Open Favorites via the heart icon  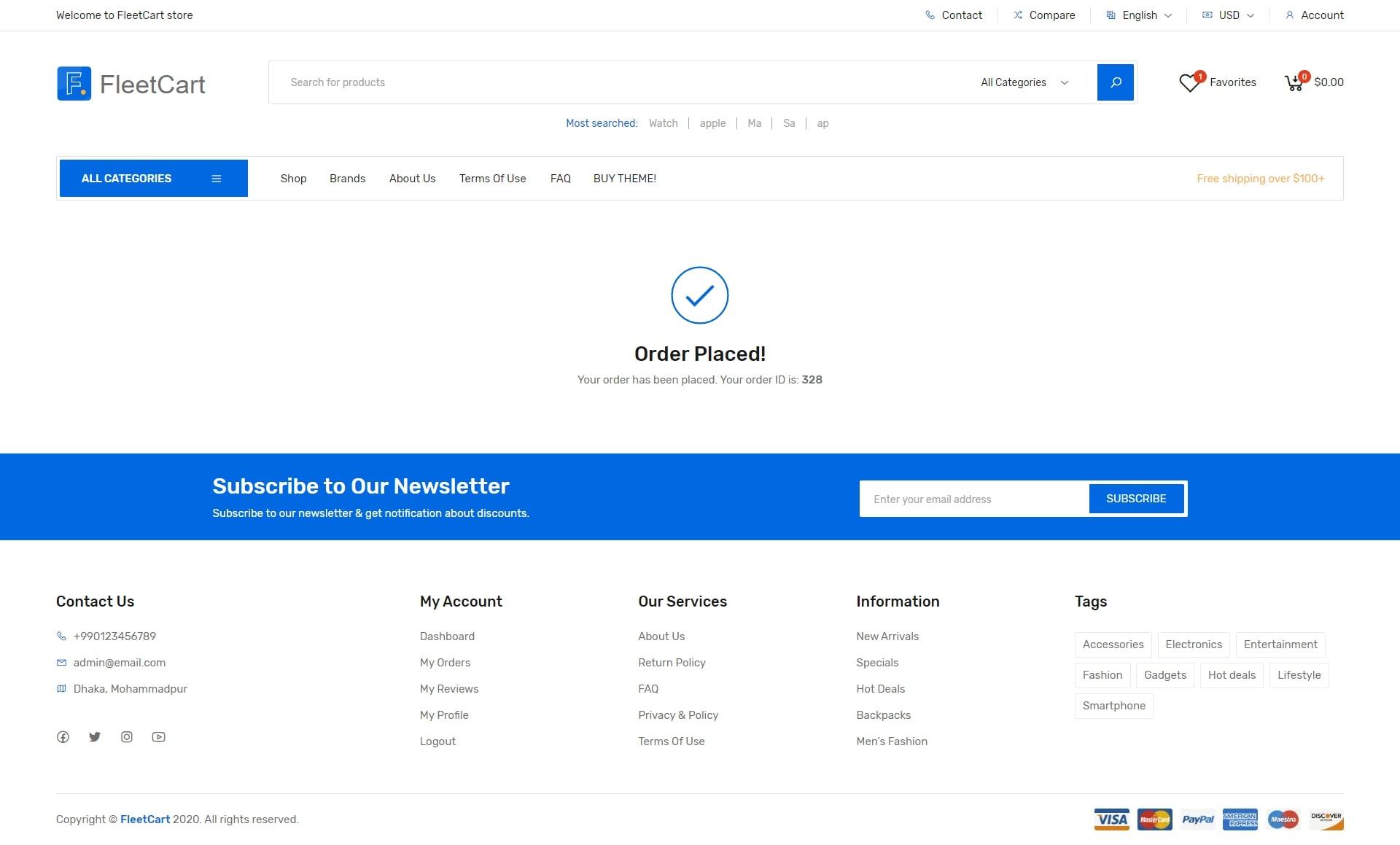coord(1189,82)
